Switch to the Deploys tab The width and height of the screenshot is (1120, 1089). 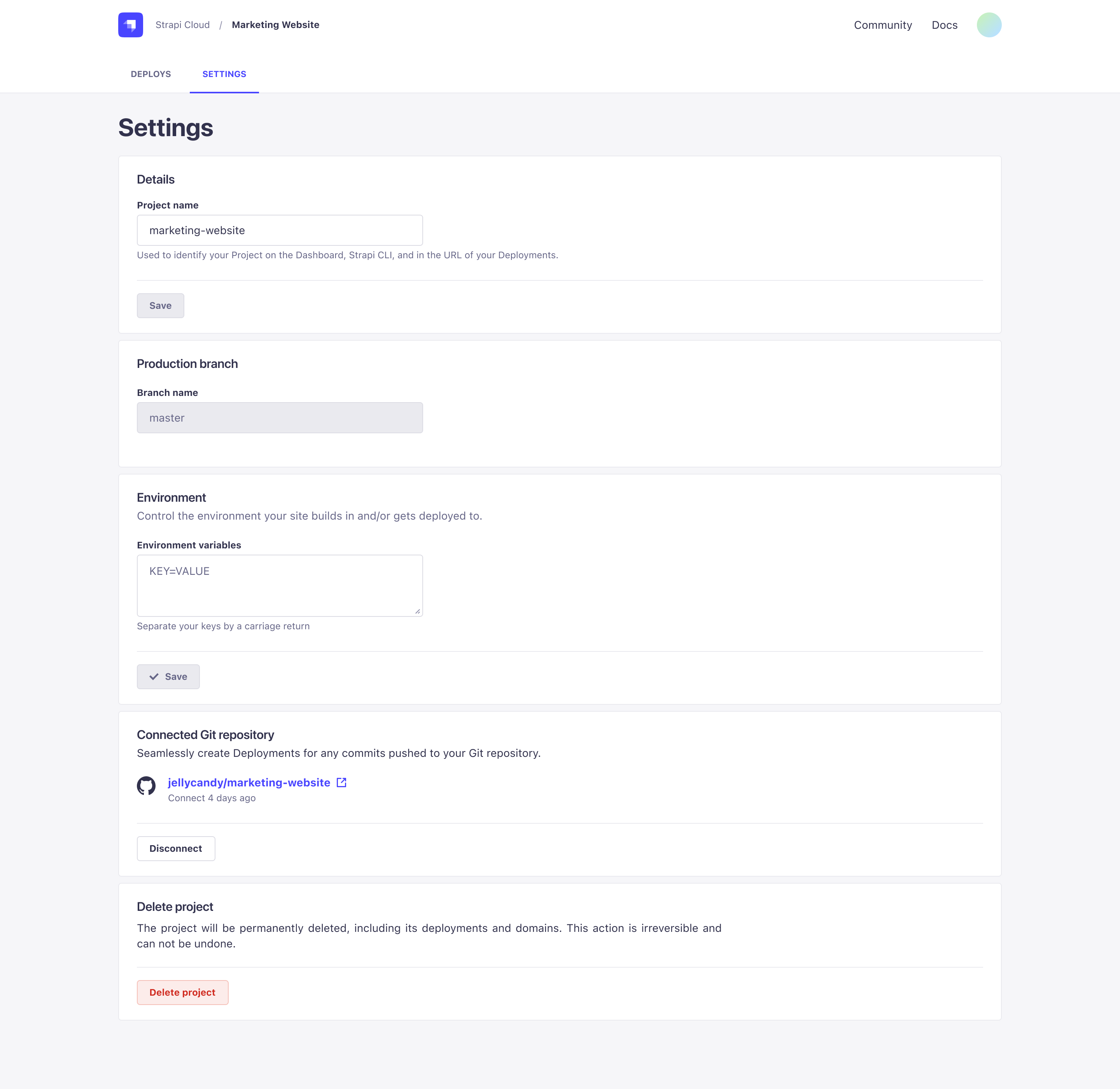150,74
